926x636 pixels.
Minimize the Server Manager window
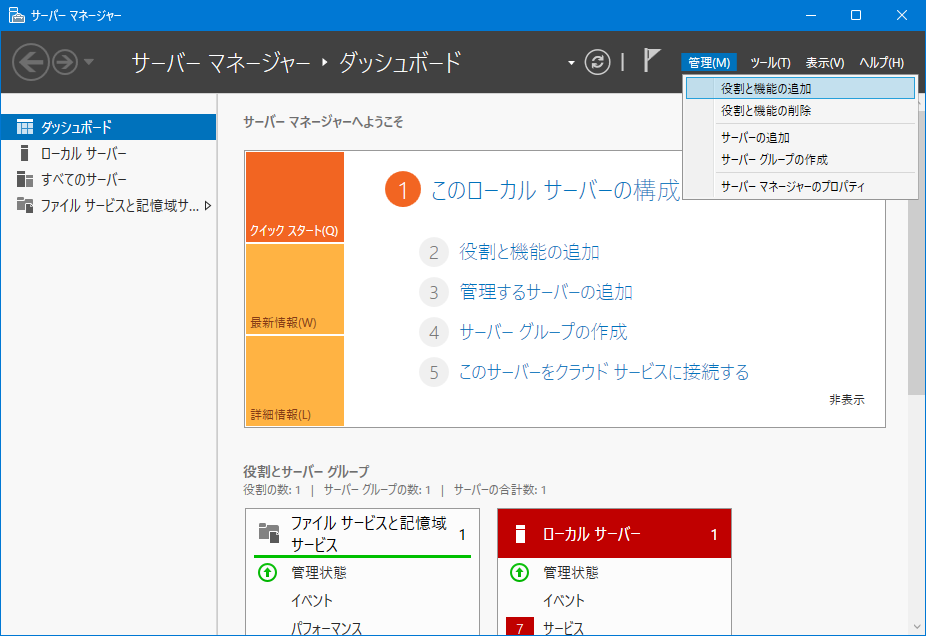pos(811,15)
